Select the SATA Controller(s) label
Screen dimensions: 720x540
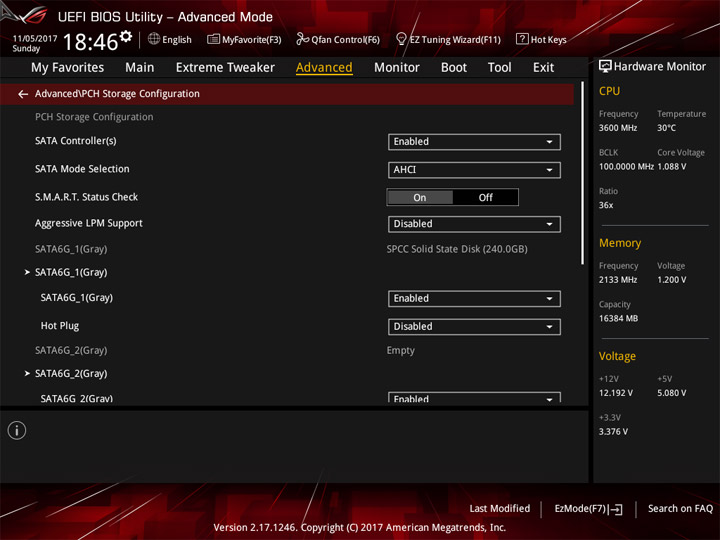[x=76, y=141]
